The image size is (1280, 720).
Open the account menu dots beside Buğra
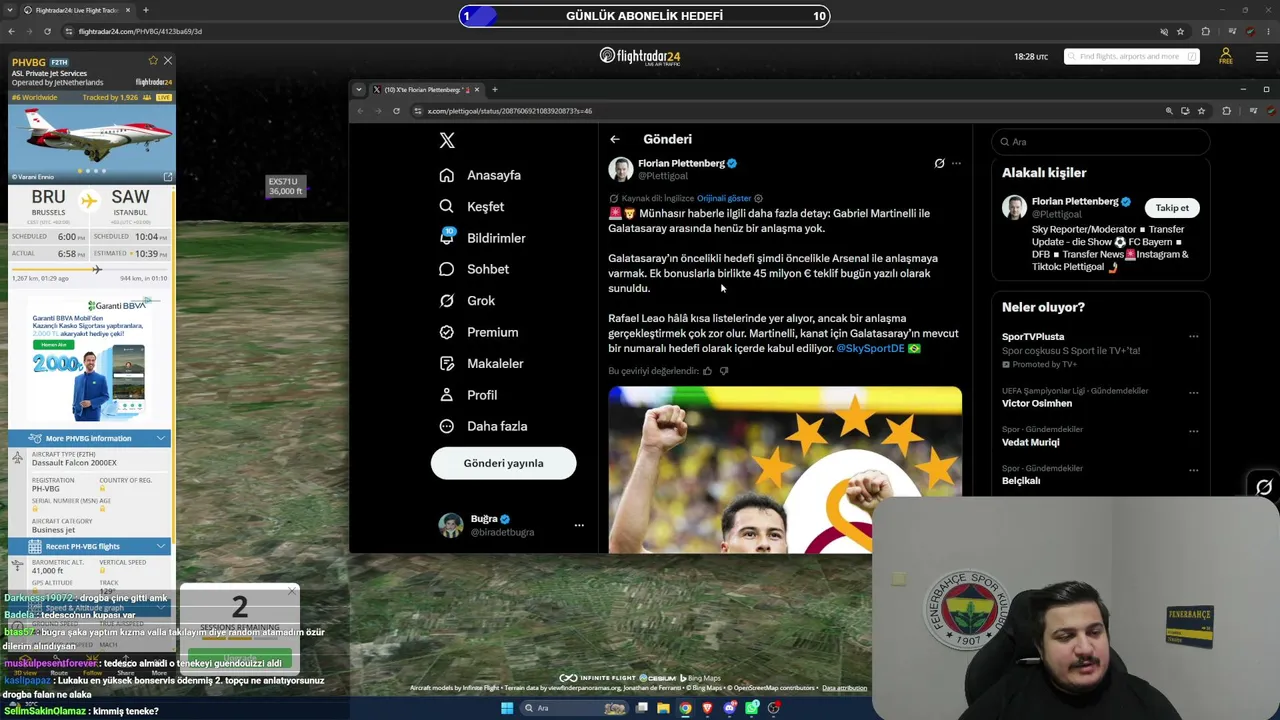(x=579, y=525)
